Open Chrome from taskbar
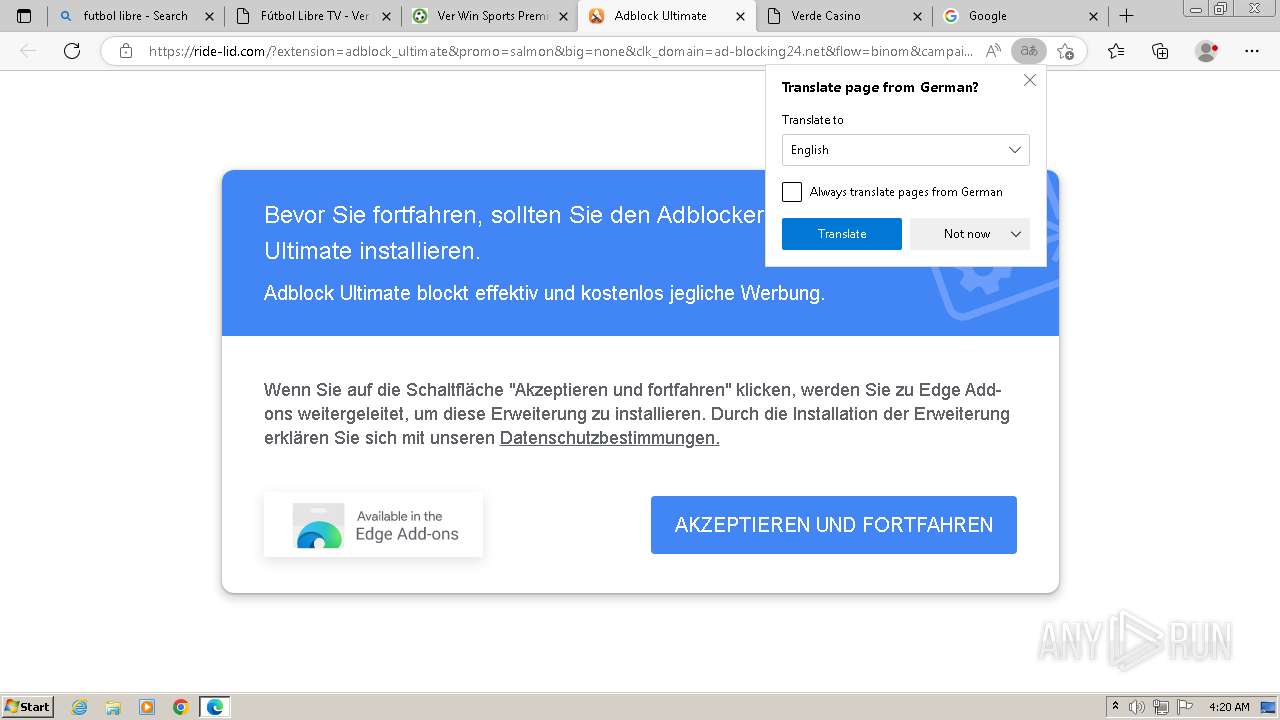The height and width of the screenshot is (720, 1280). pos(181,707)
